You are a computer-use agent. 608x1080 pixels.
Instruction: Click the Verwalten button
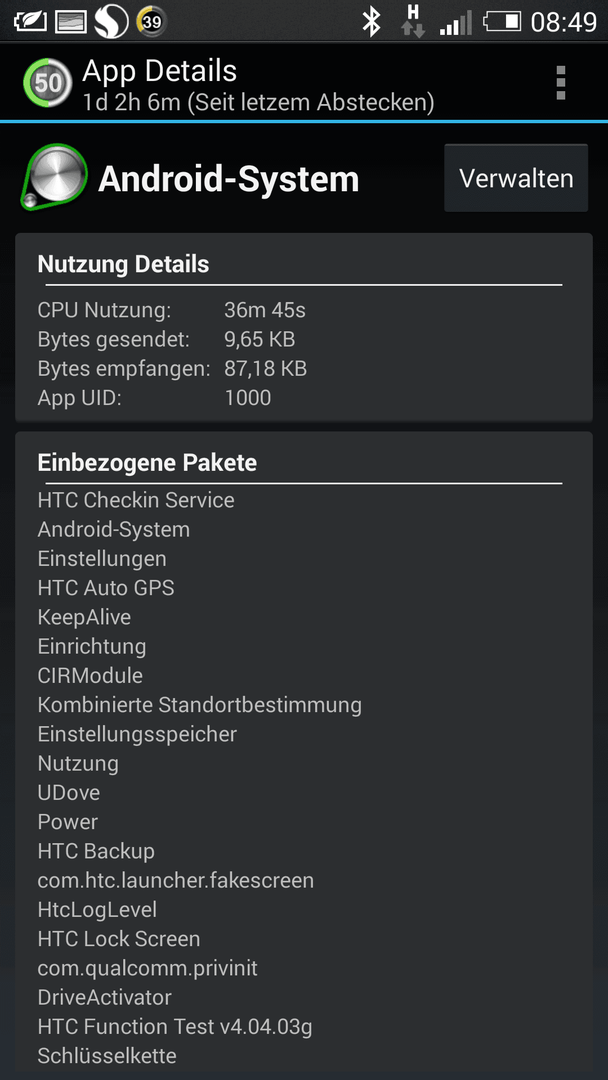coord(516,178)
